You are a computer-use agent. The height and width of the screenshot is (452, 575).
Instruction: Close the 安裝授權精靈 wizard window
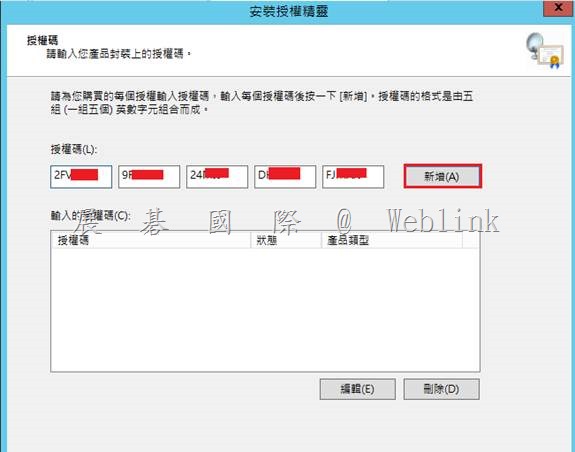pos(558,7)
